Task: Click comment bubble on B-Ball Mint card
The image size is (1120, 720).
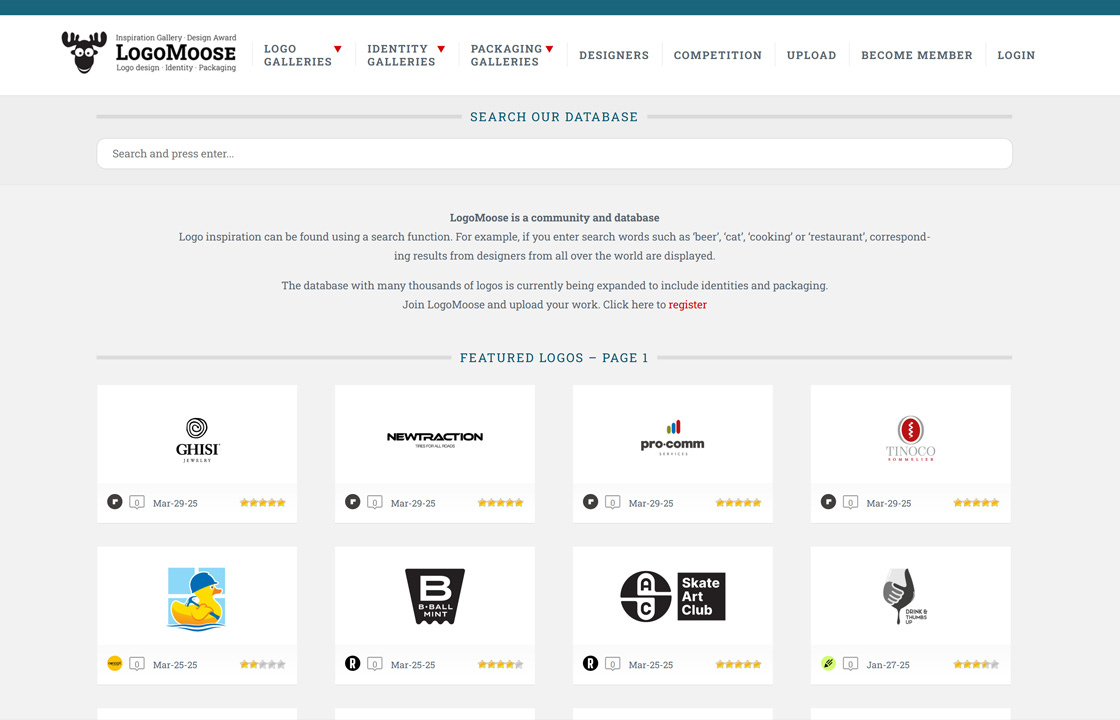Action: coord(375,664)
